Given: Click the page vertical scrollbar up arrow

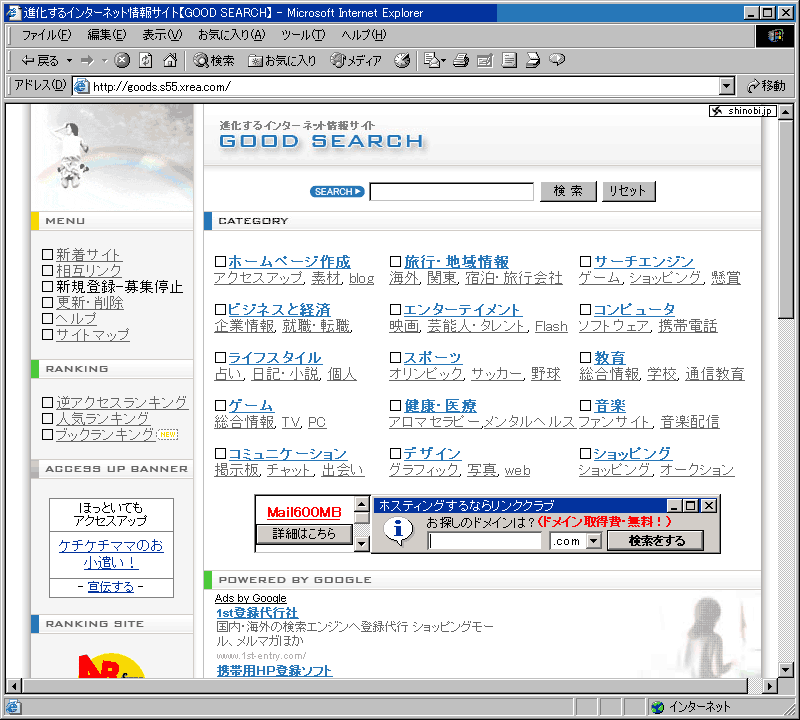Looking at the screenshot, I should pos(786,111).
